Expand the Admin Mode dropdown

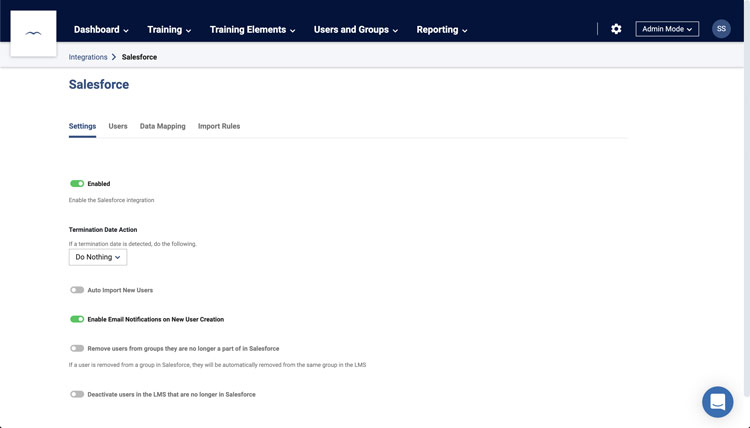point(667,29)
